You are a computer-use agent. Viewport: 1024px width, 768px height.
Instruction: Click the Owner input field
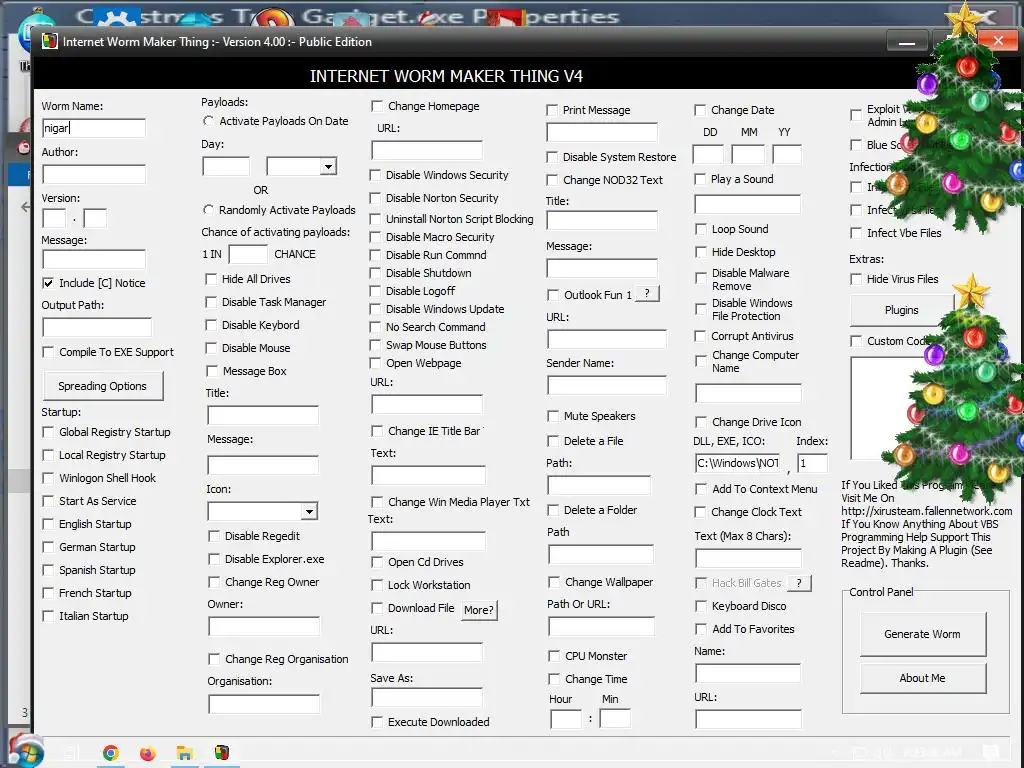(x=264, y=626)
